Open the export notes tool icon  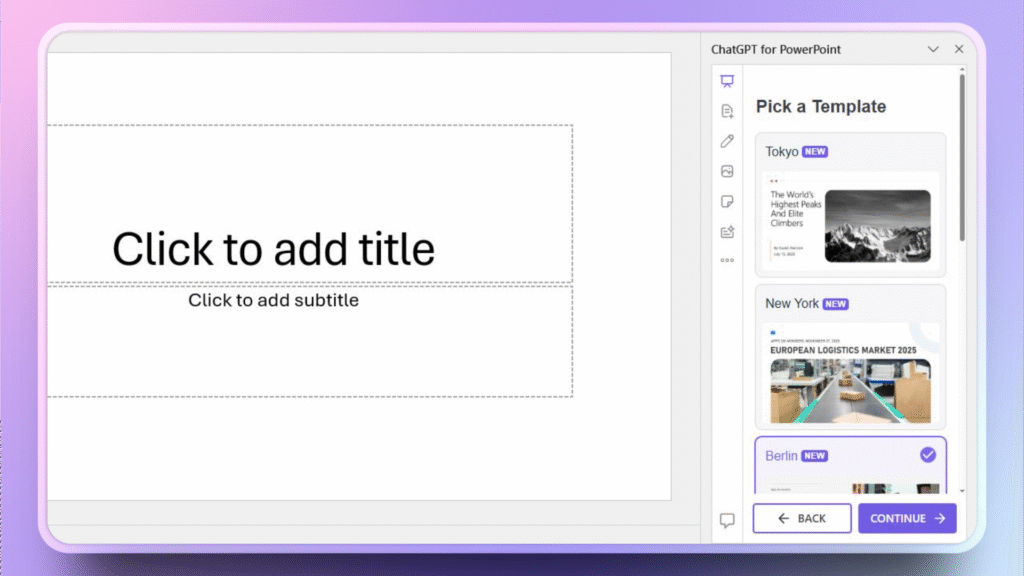click(727, 231)
